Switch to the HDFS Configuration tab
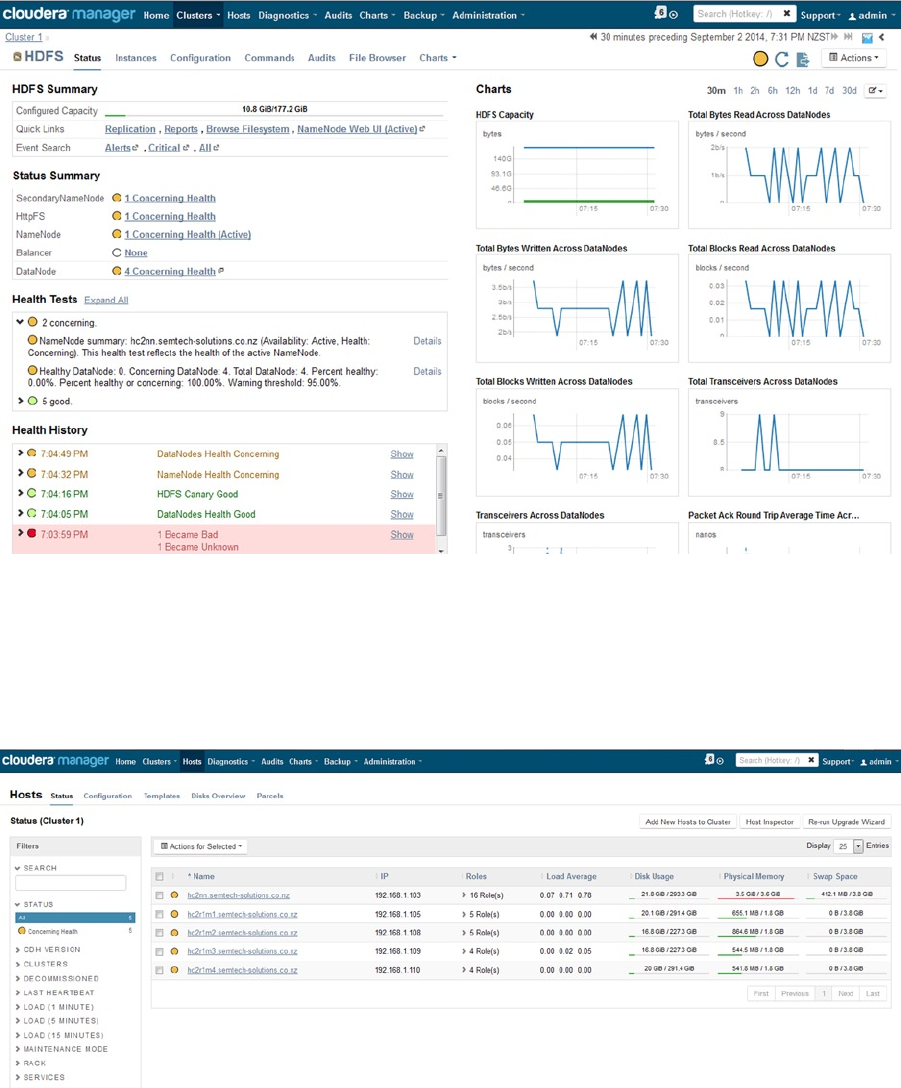Image resolution: width=901 pixels, height=1088 pixels. pos(200,58)
